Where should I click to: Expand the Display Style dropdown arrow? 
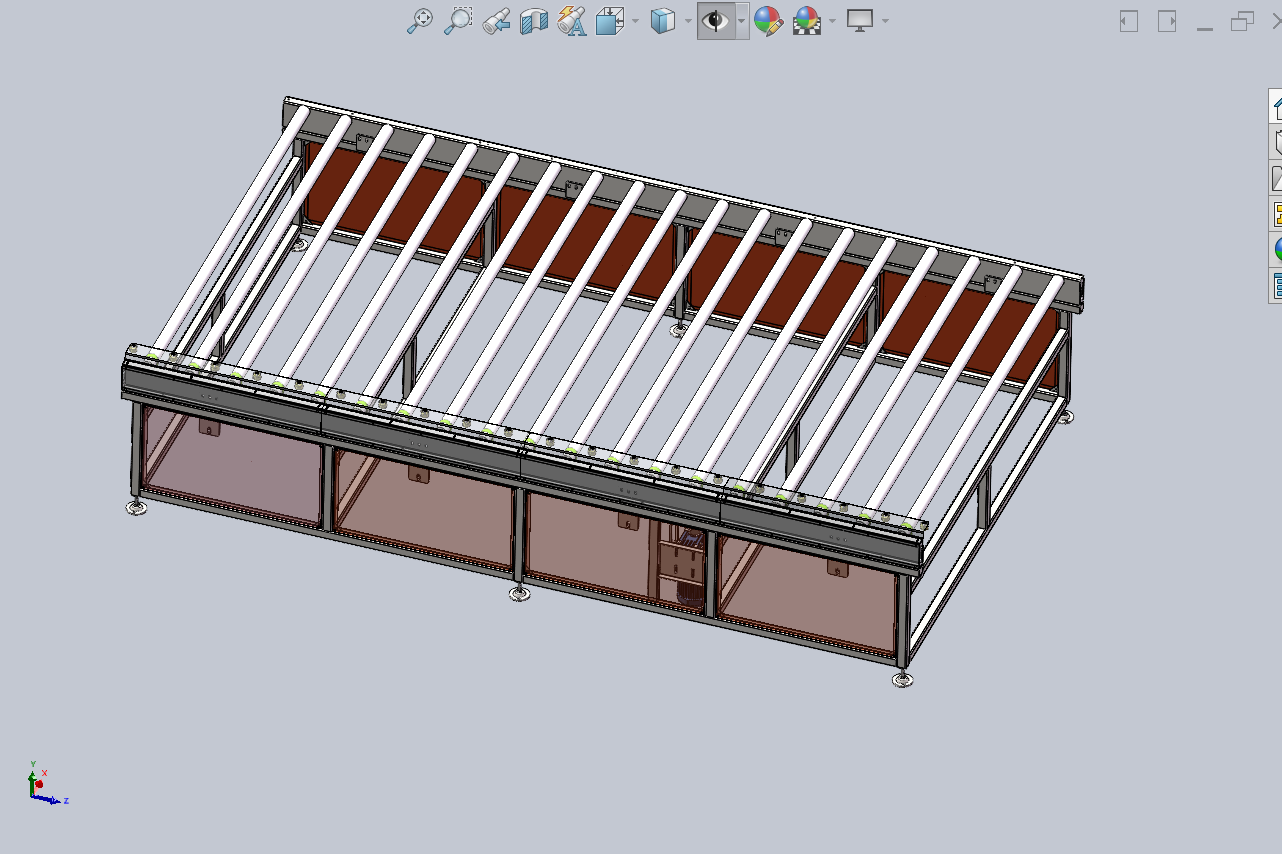click(x=688, y=21)
